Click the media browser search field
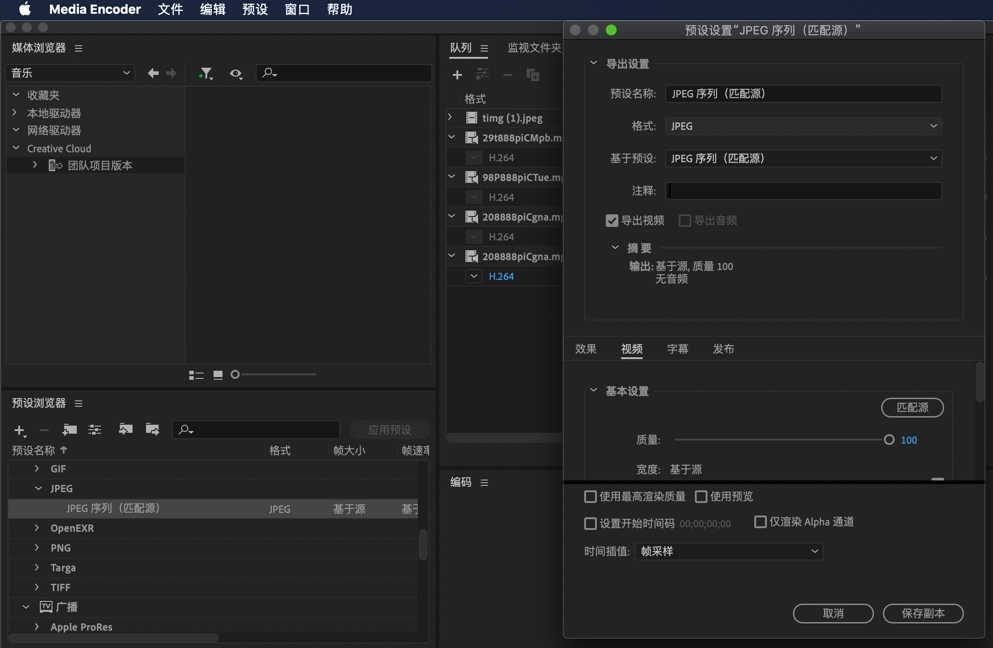This screenshot has height=648, width=993. coord(343,73)
